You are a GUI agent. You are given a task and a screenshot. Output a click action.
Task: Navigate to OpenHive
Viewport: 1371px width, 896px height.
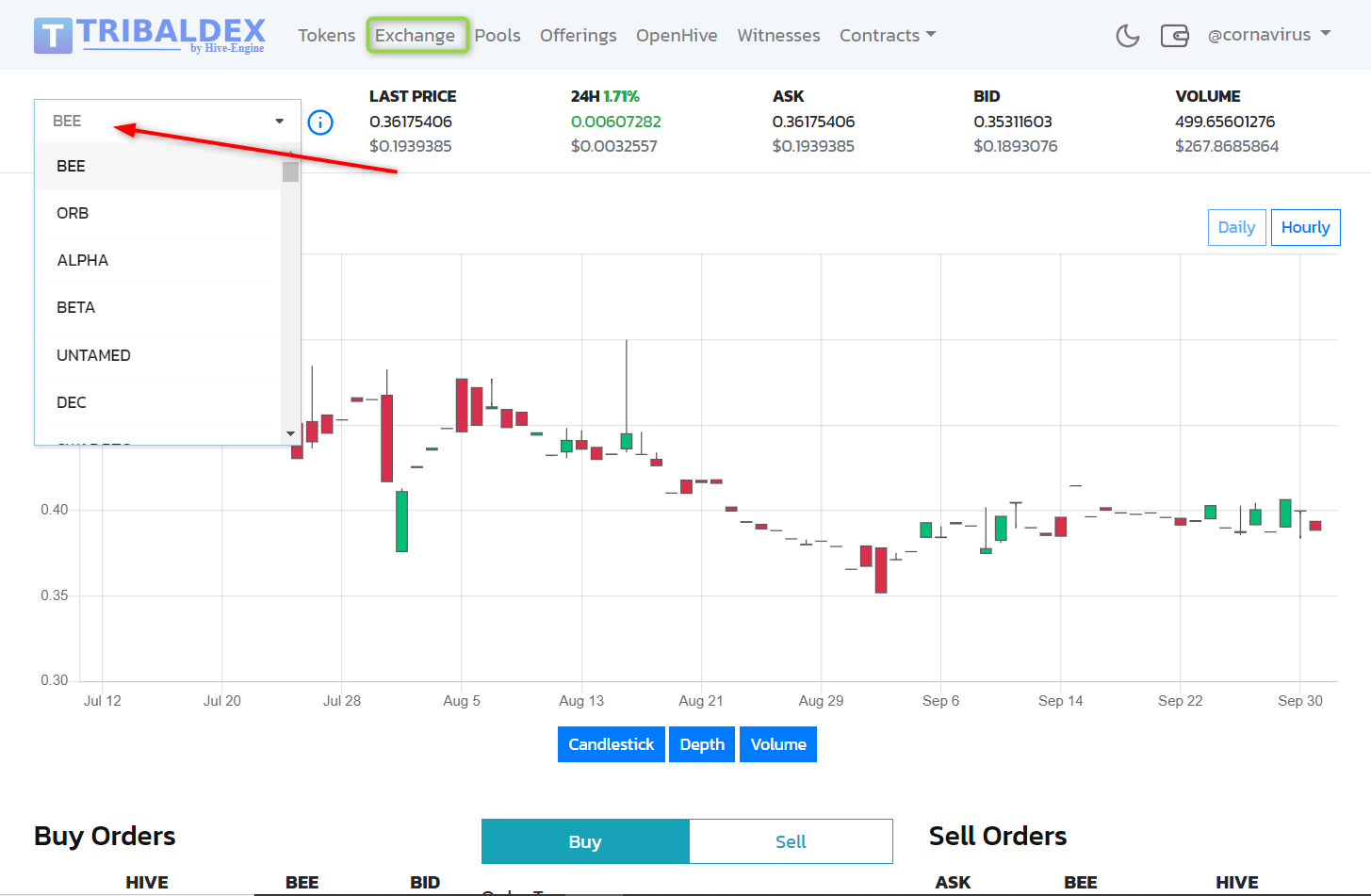coord(677,35)
